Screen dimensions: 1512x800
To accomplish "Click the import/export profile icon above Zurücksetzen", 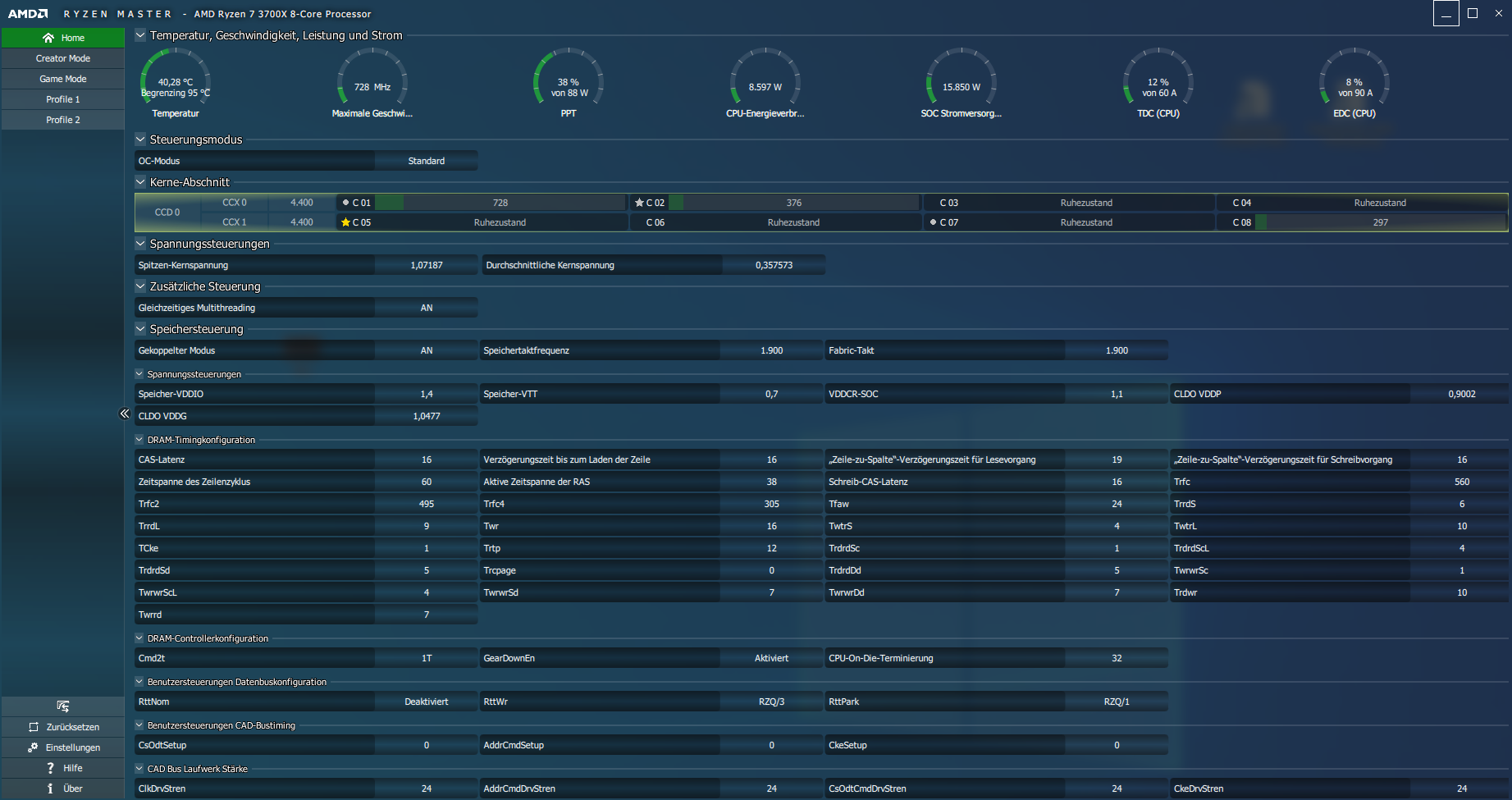I will click(x=63, y=706).
